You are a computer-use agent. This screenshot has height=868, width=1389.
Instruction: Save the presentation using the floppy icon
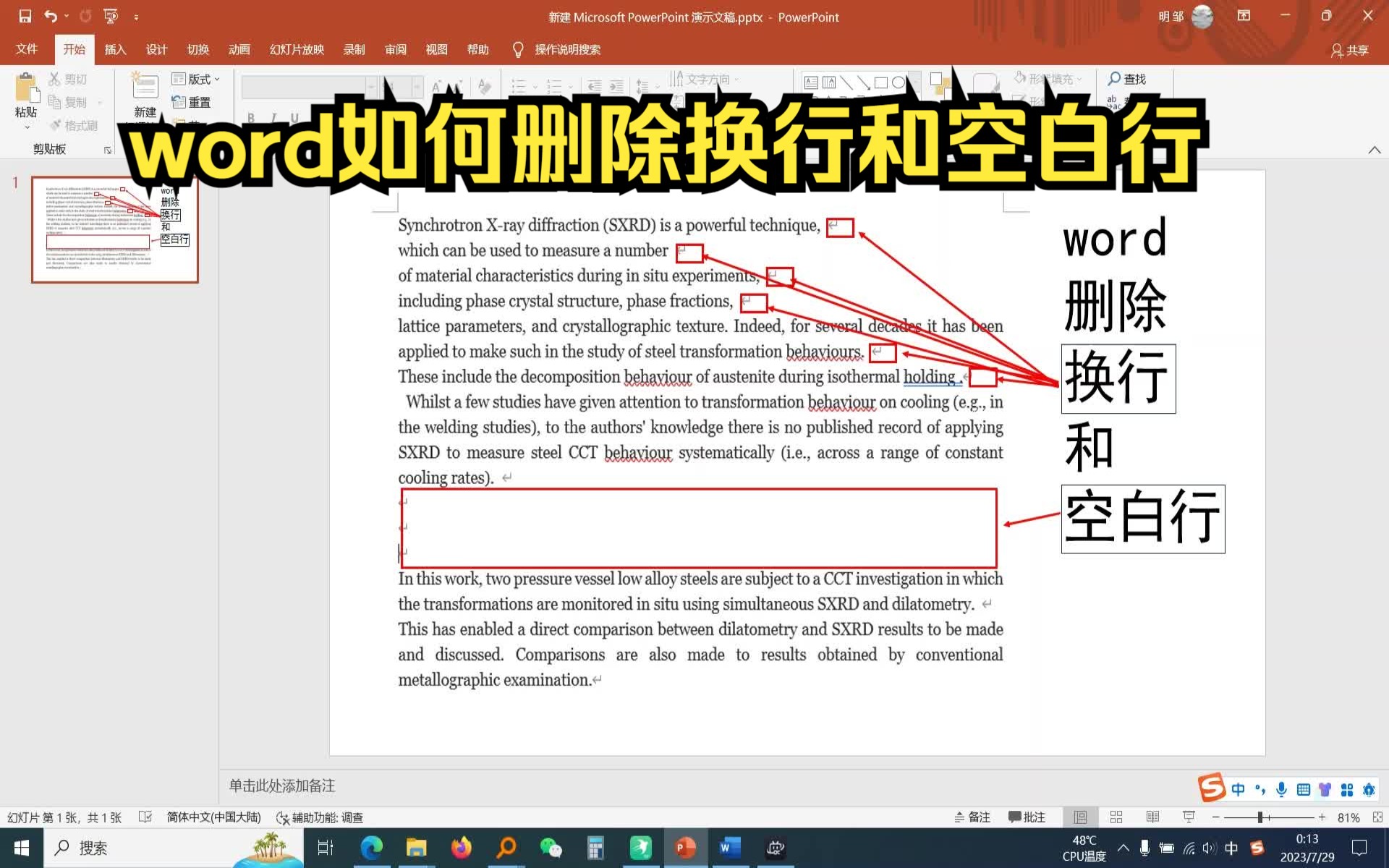click(x=25, y=16)
